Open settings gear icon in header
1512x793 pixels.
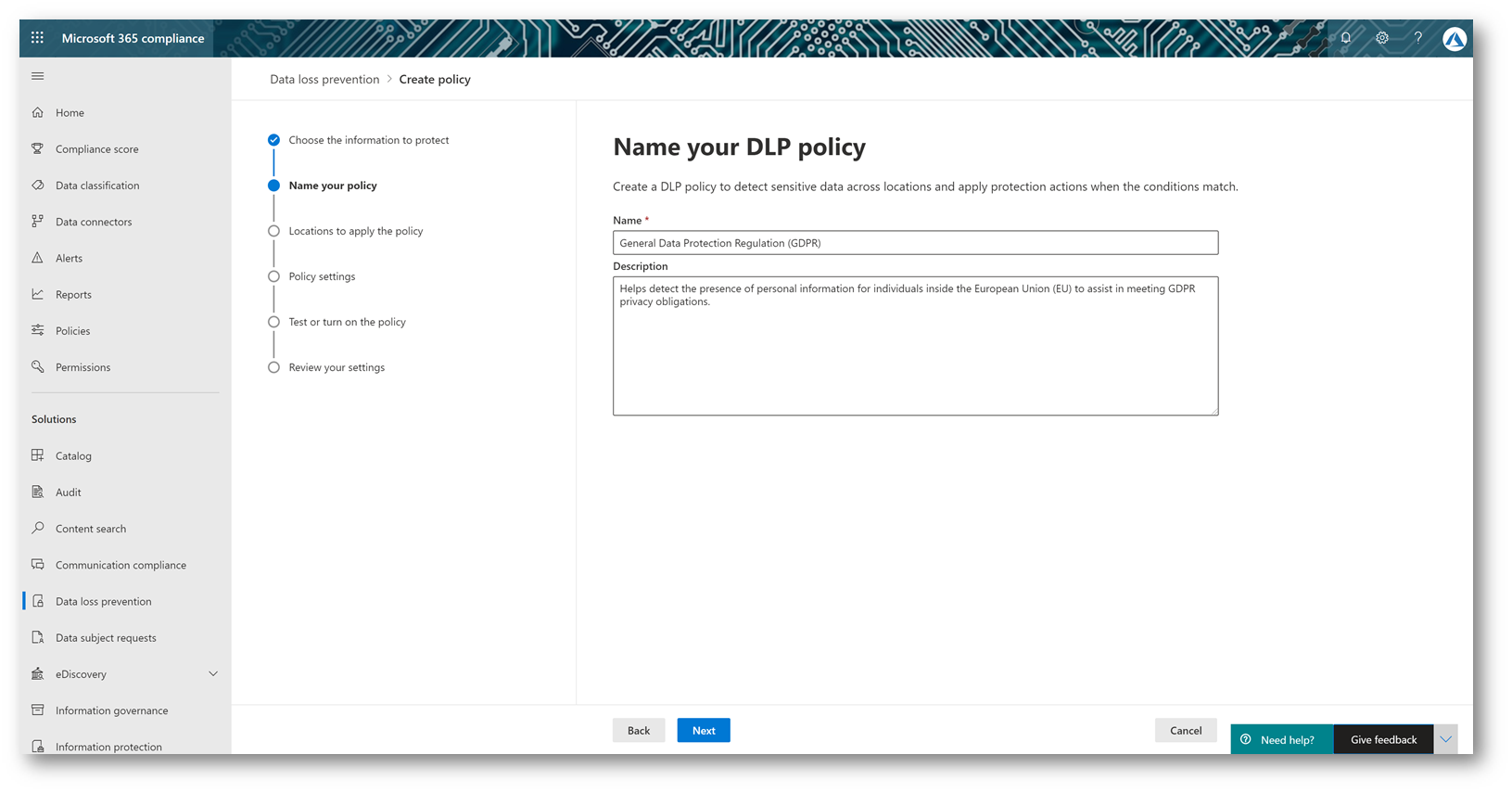tap(1382, 38)
